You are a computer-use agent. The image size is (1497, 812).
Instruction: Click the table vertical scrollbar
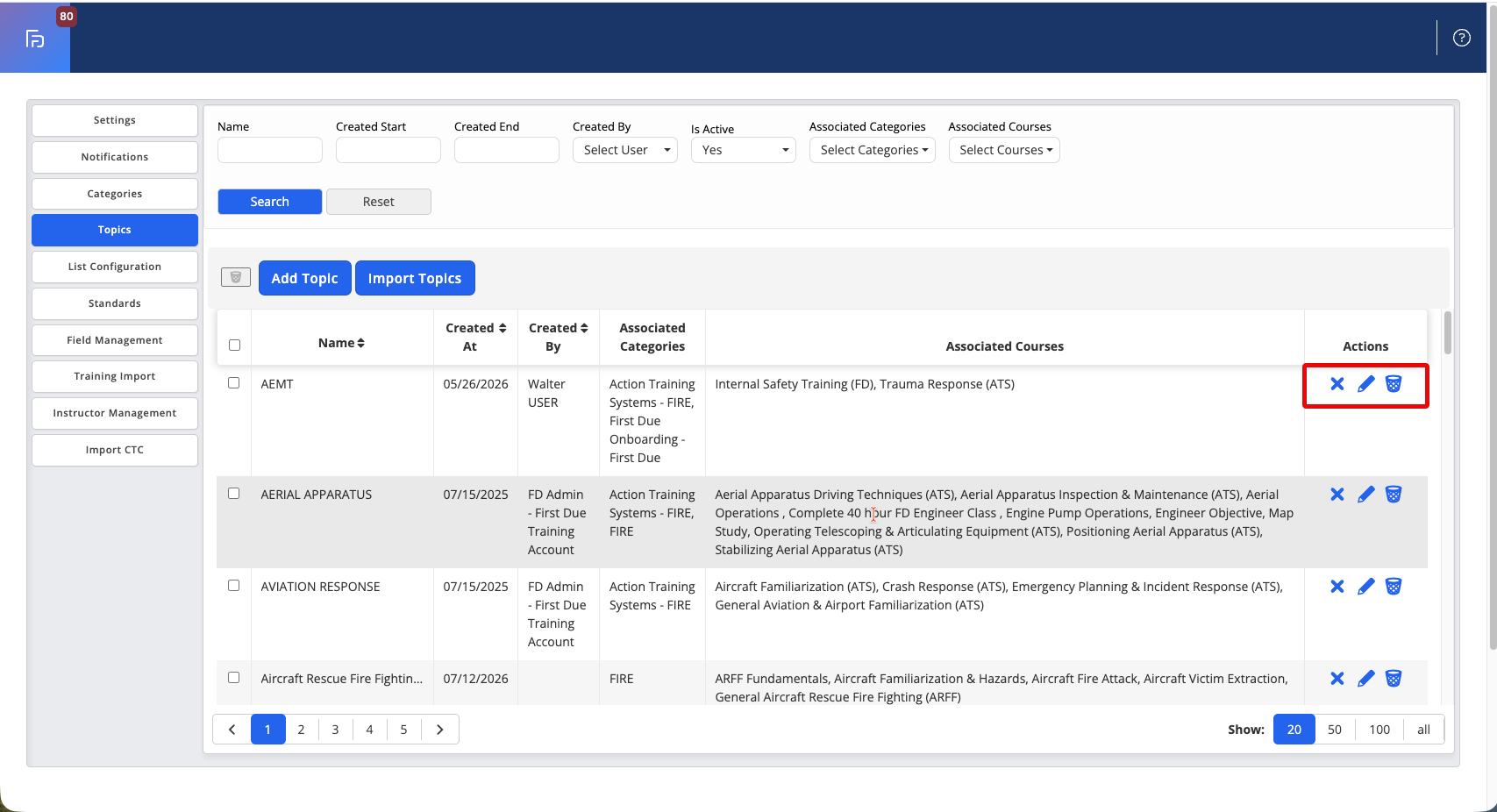click(1448, 333)
